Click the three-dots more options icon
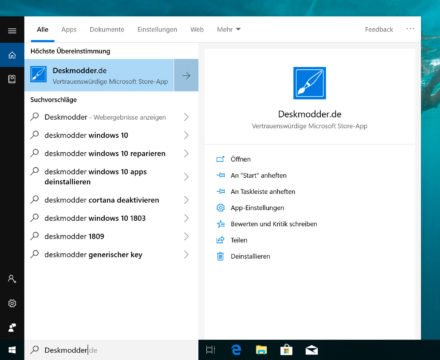Viewport: 440px width, 360px height. click(x=410, y=29)
